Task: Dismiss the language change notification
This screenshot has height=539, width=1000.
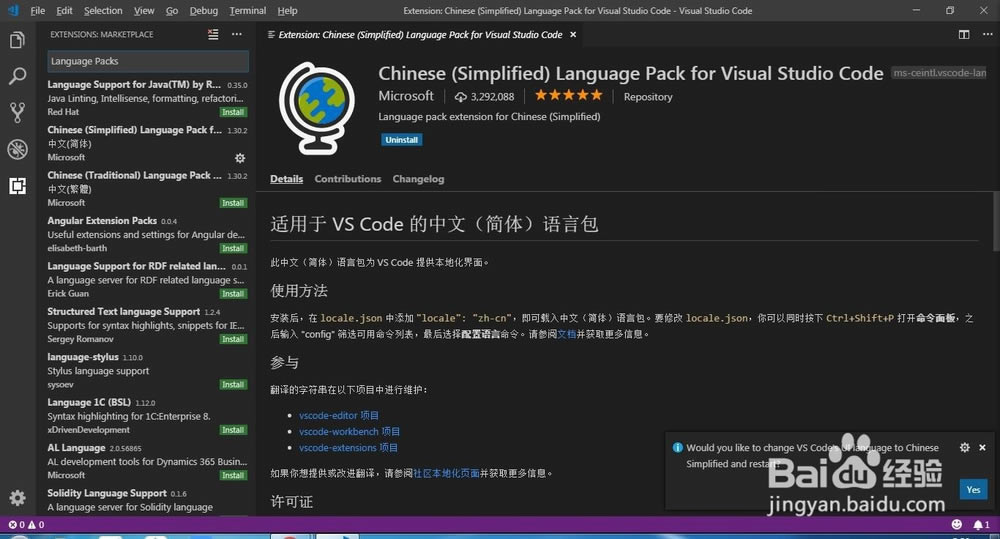Action: [982, 448]
